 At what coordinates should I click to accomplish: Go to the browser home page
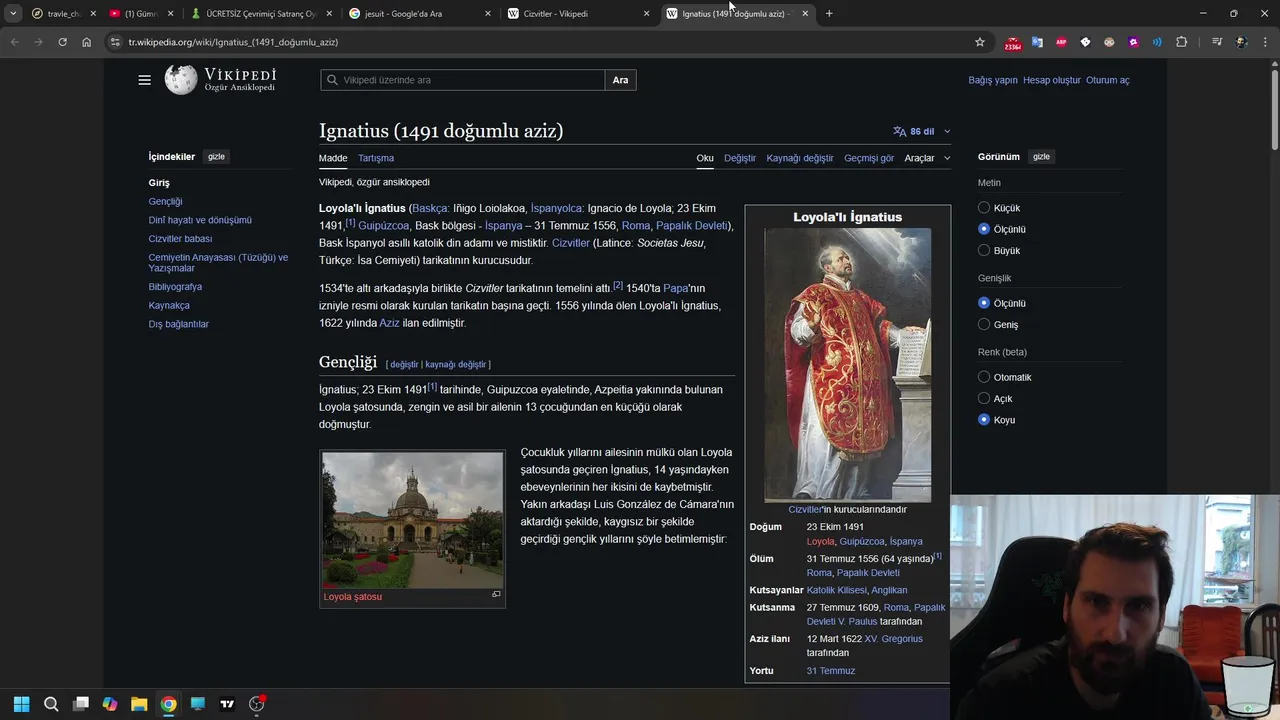click(x=86, y=42)
